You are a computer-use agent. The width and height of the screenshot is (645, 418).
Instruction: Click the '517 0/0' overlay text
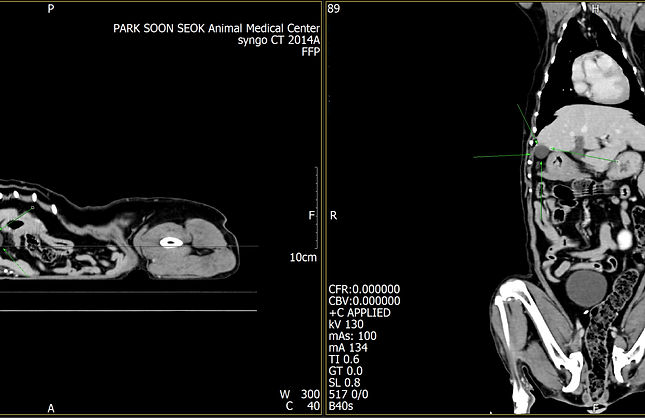348,394
